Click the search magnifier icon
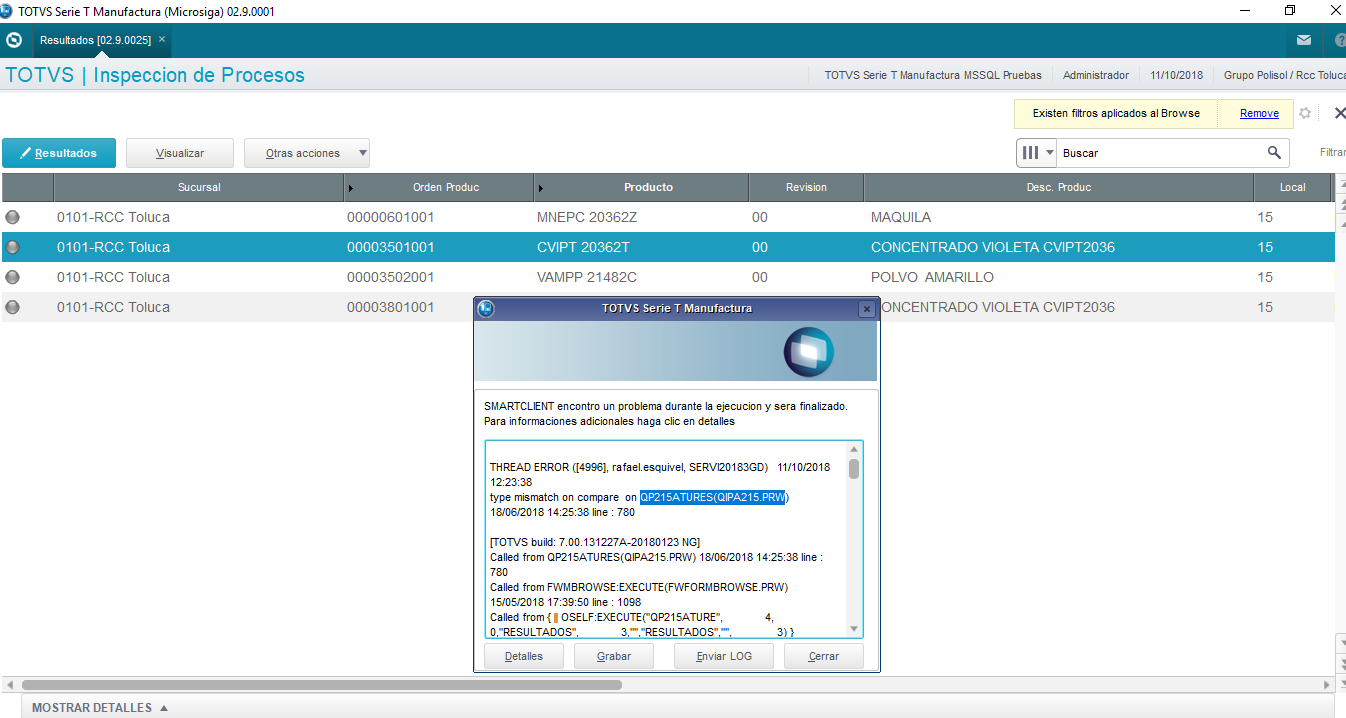Viewport: 1346px width, 718px height. [x=1274, y=153]
